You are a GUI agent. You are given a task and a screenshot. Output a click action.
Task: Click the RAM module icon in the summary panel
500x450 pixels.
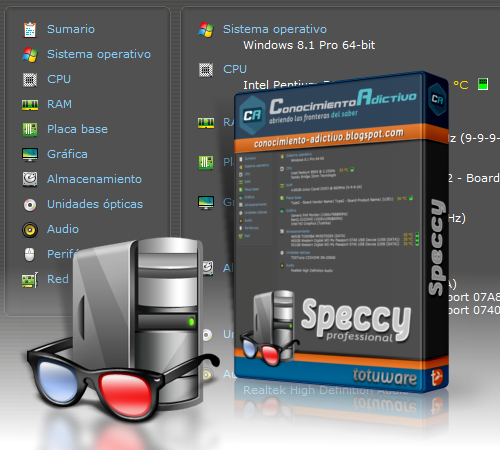[x=206, y=123]
